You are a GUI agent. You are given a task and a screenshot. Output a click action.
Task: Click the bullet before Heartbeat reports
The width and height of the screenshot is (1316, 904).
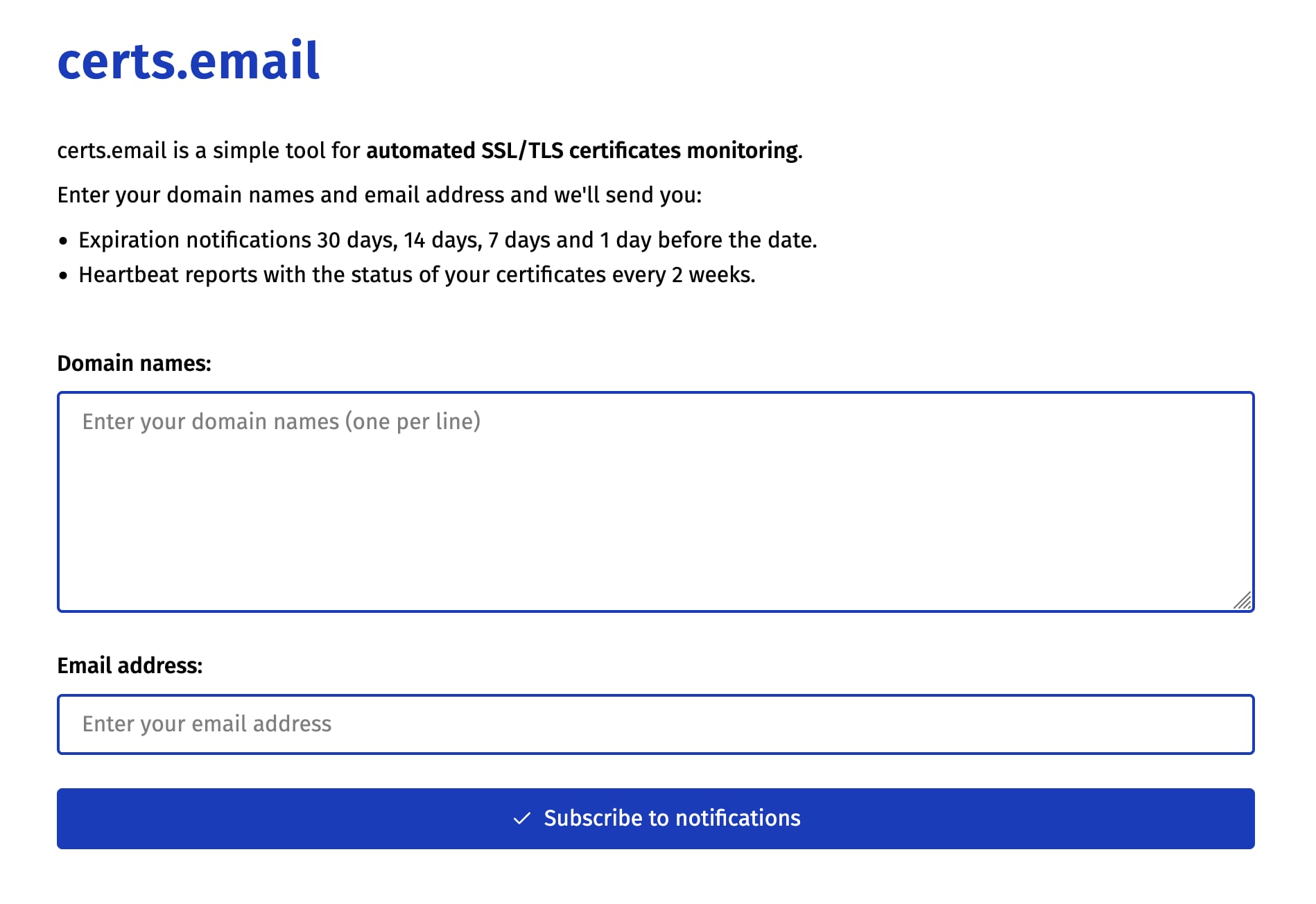pos(64,276)
